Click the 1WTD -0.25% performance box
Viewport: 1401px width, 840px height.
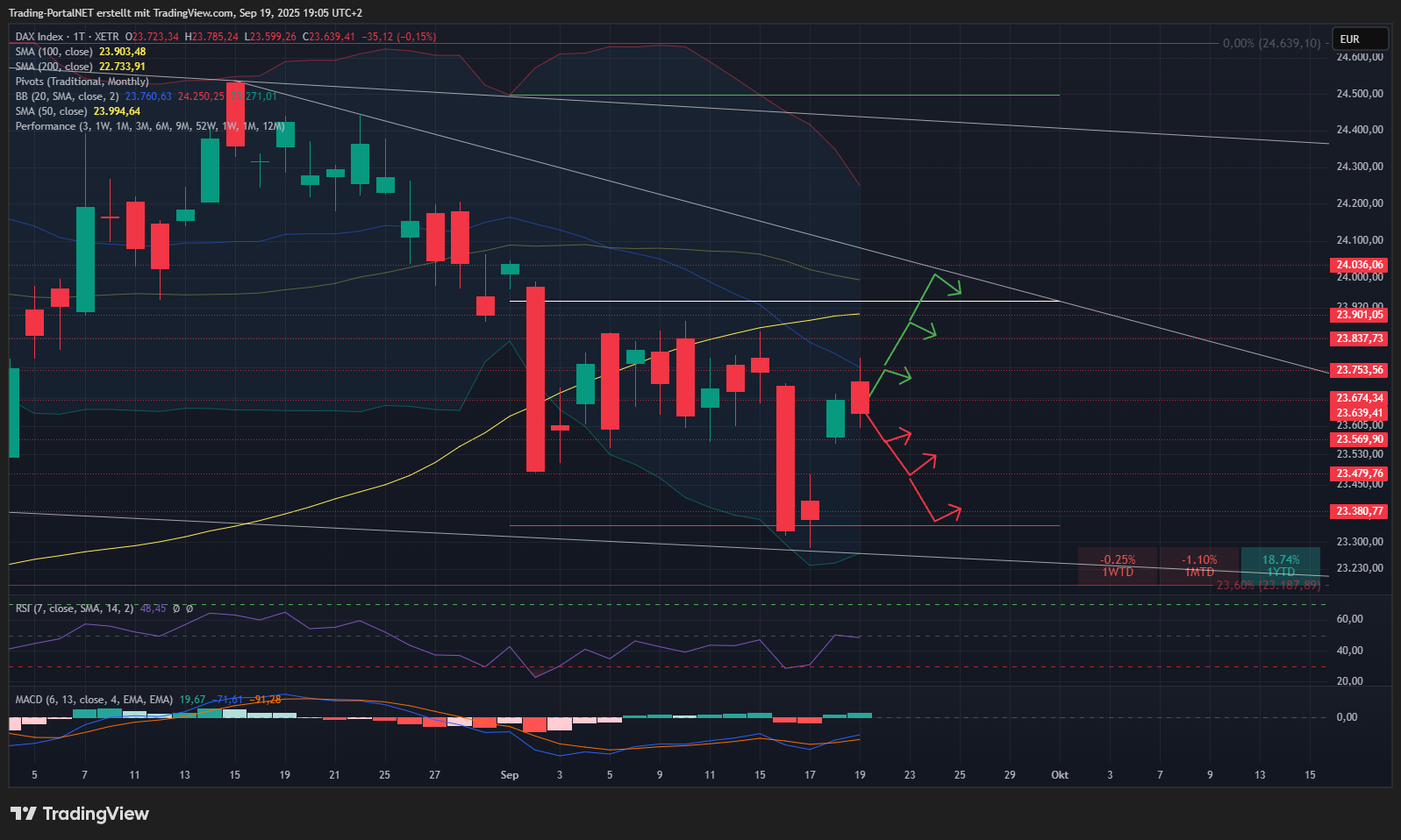1118,566
